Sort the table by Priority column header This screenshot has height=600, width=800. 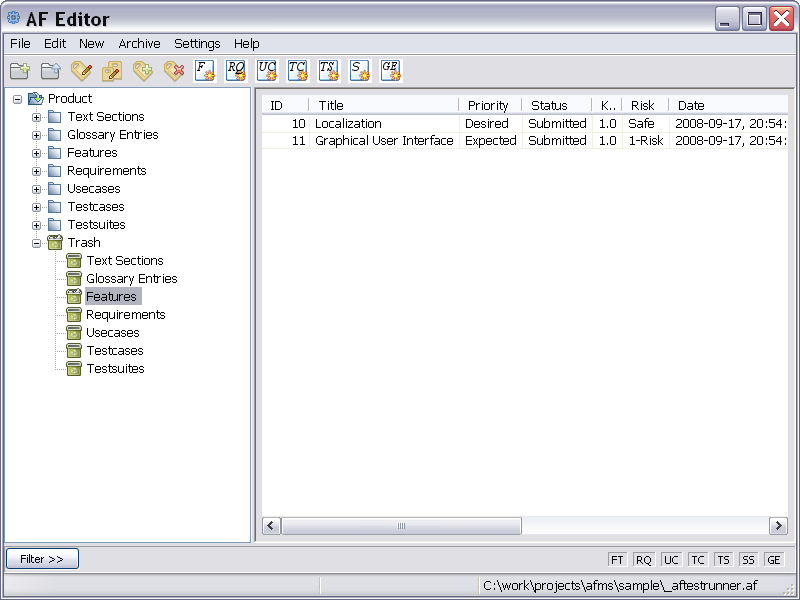(x=488, y=105)
